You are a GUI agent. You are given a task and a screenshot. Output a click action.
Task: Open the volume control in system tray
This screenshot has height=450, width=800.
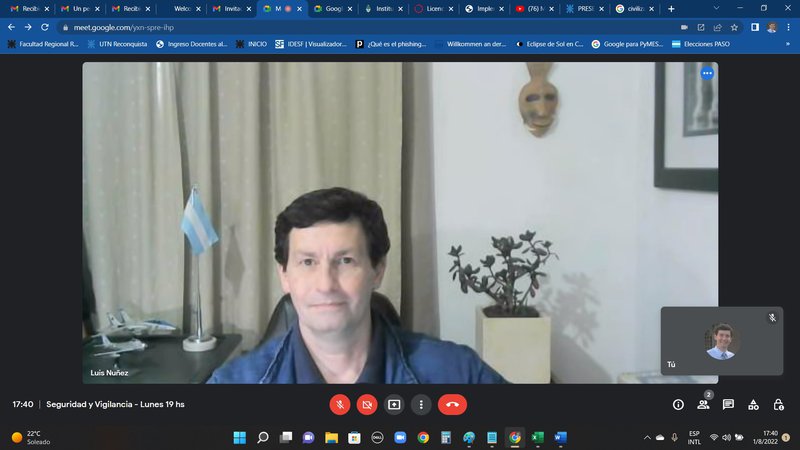tap(727, 437)
